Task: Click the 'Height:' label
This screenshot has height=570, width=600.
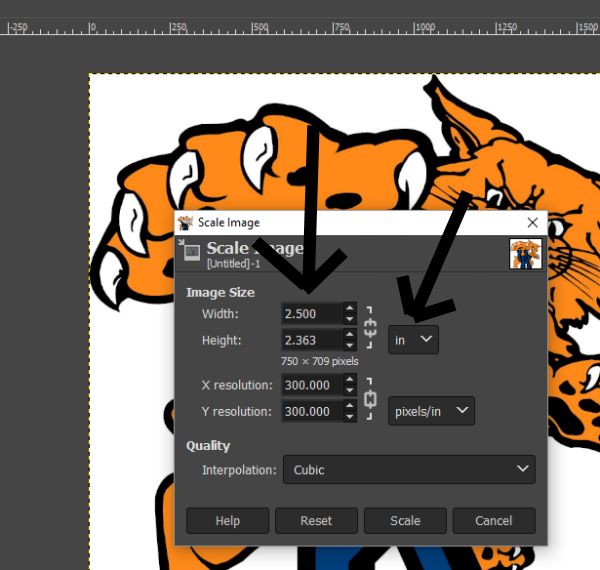Action: pyautogui.click(x=222, y=340)
